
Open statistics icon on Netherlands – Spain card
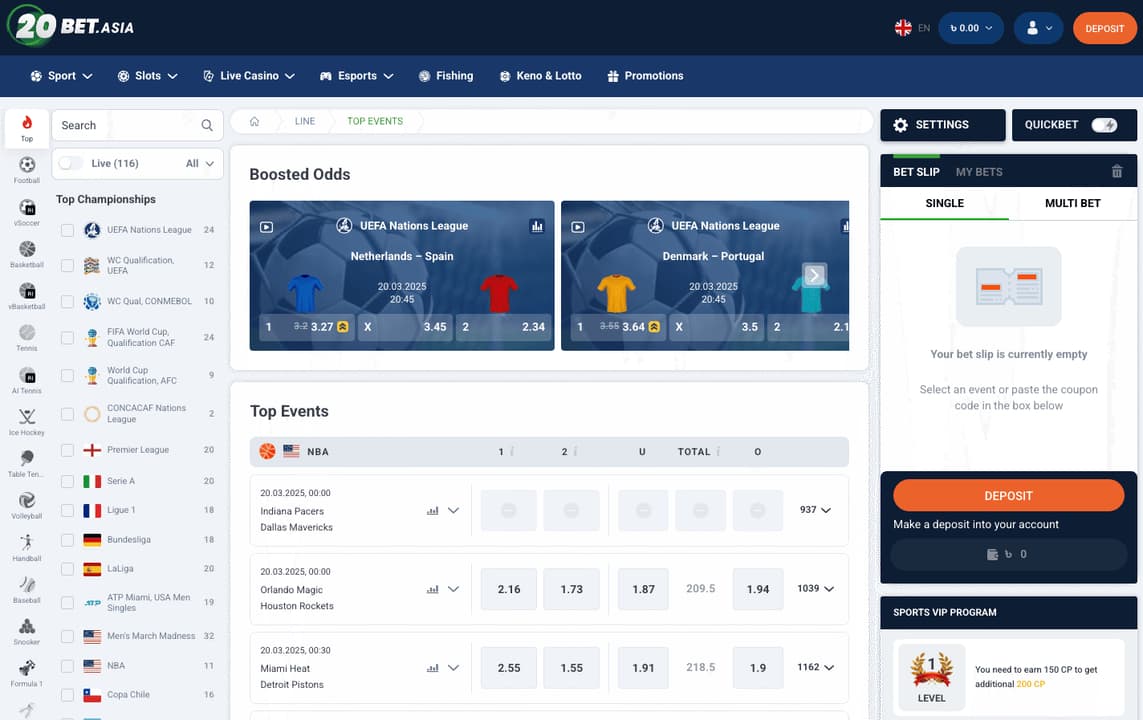pos(537,226)
